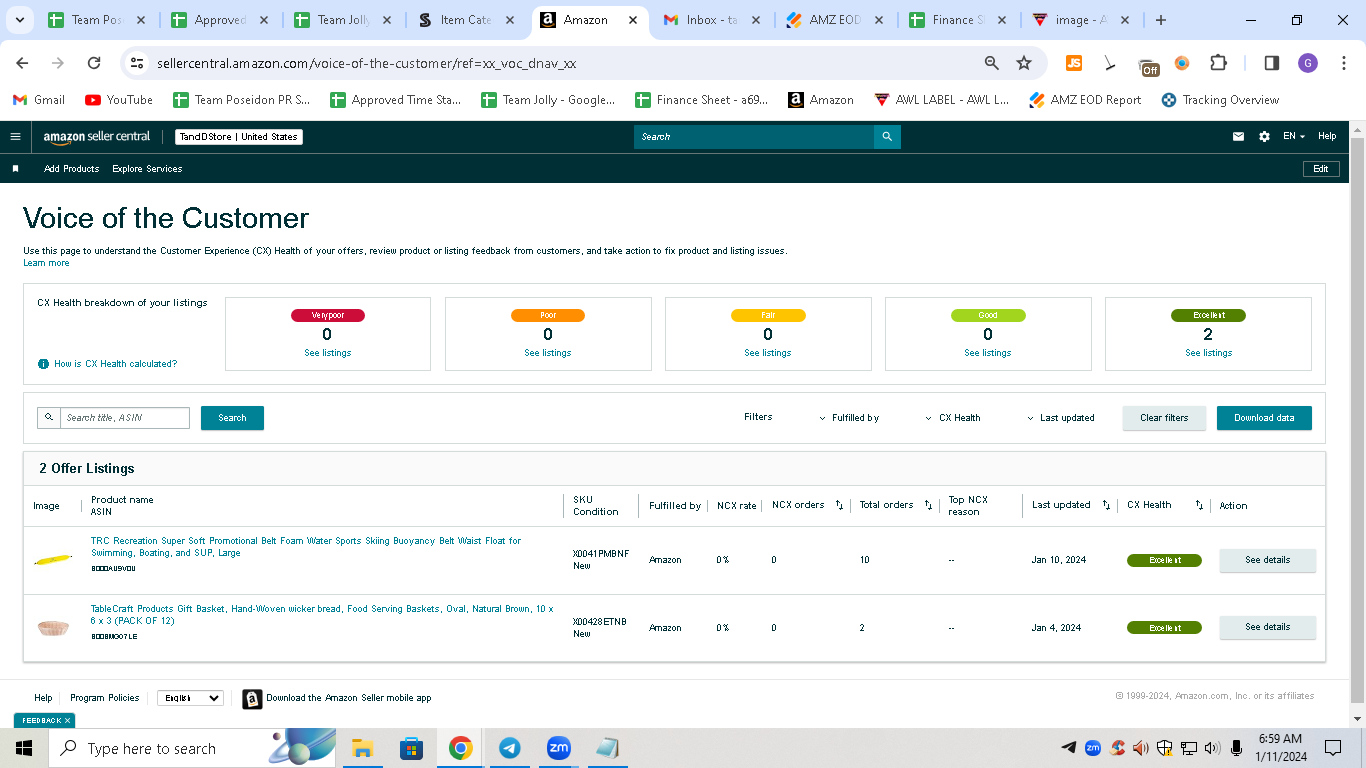Click the yellow foam belt product thumbnail
This screenshot has height=768, width=1366.
click(53, 560)
